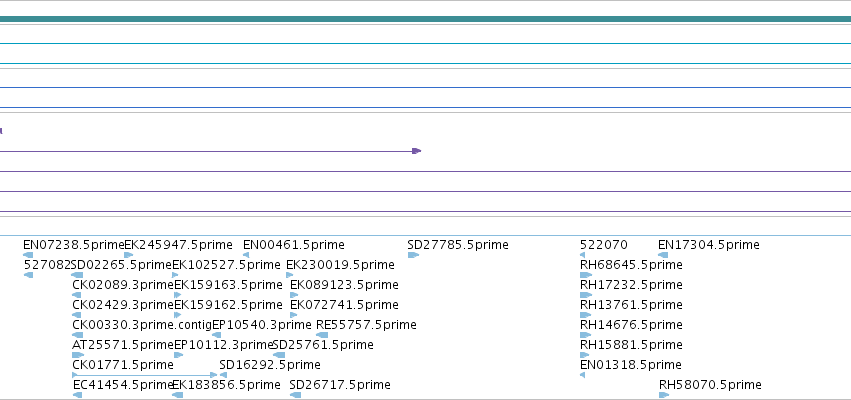This screenshot has width=851, height=400.
Task: Select the CK00330.3prime.contig label
Action: [142, 325]
